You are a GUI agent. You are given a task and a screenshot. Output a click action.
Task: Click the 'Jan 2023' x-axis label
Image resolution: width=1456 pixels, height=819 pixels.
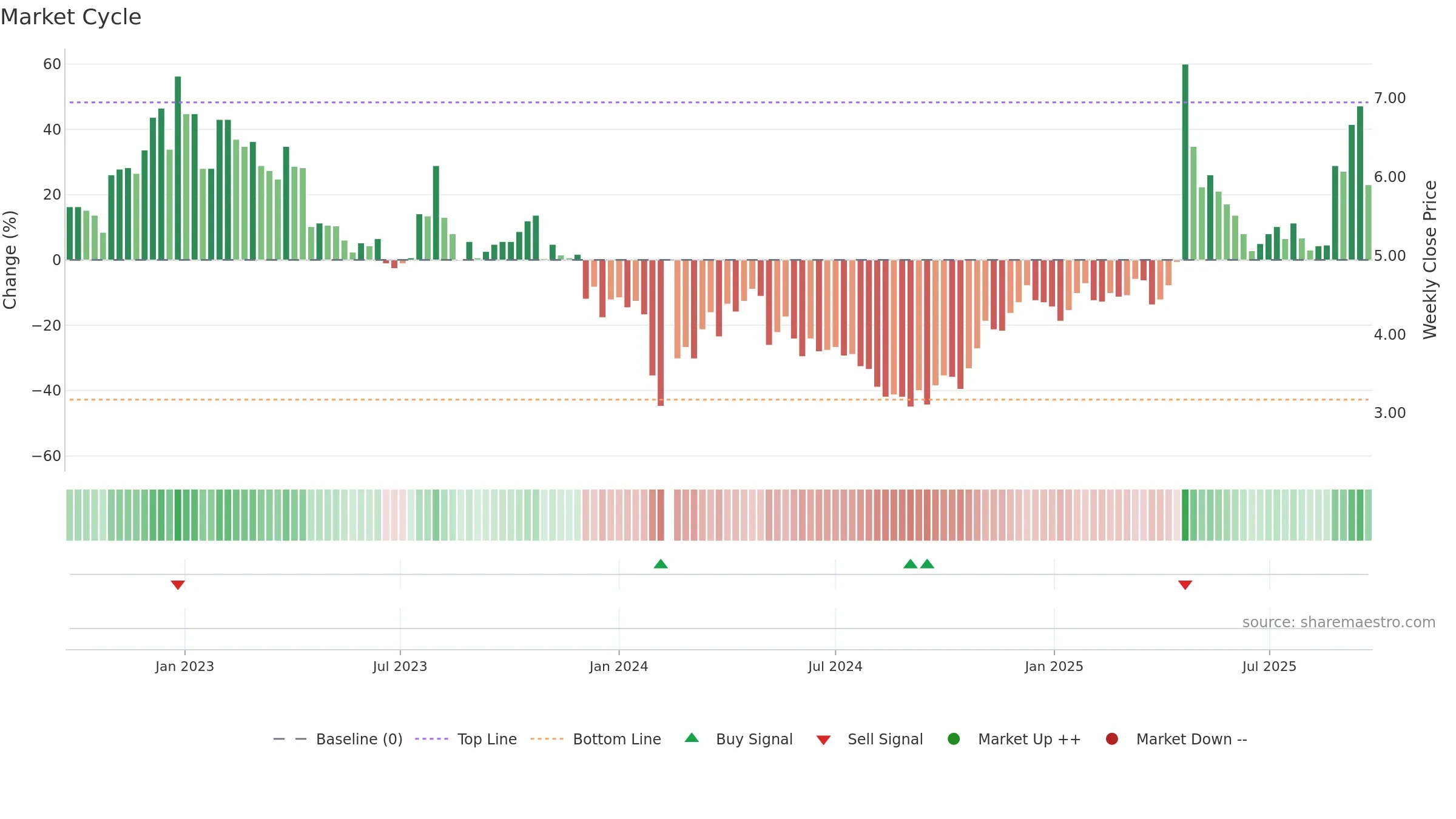click(x=184, y=667)
